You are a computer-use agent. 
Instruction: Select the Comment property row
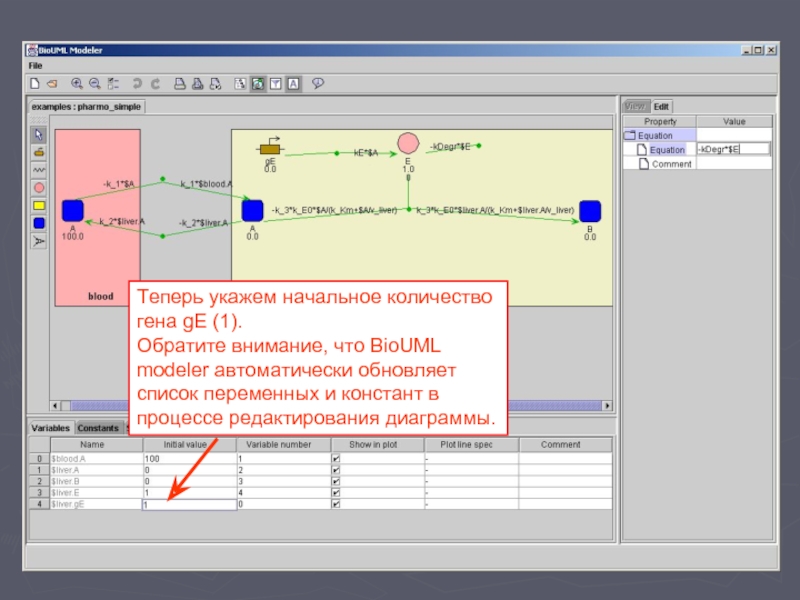click(671, 164)
